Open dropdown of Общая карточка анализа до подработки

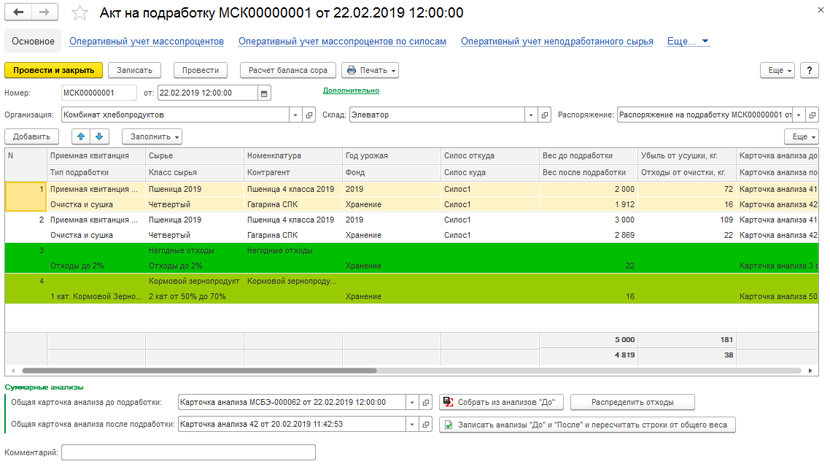click(x=412, y=403)
